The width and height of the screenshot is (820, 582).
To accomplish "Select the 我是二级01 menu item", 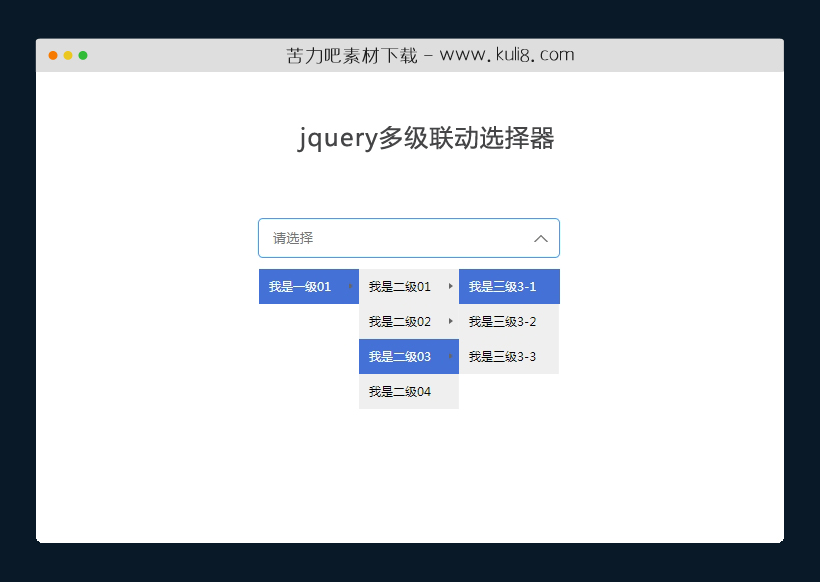I will coord(398,286).
